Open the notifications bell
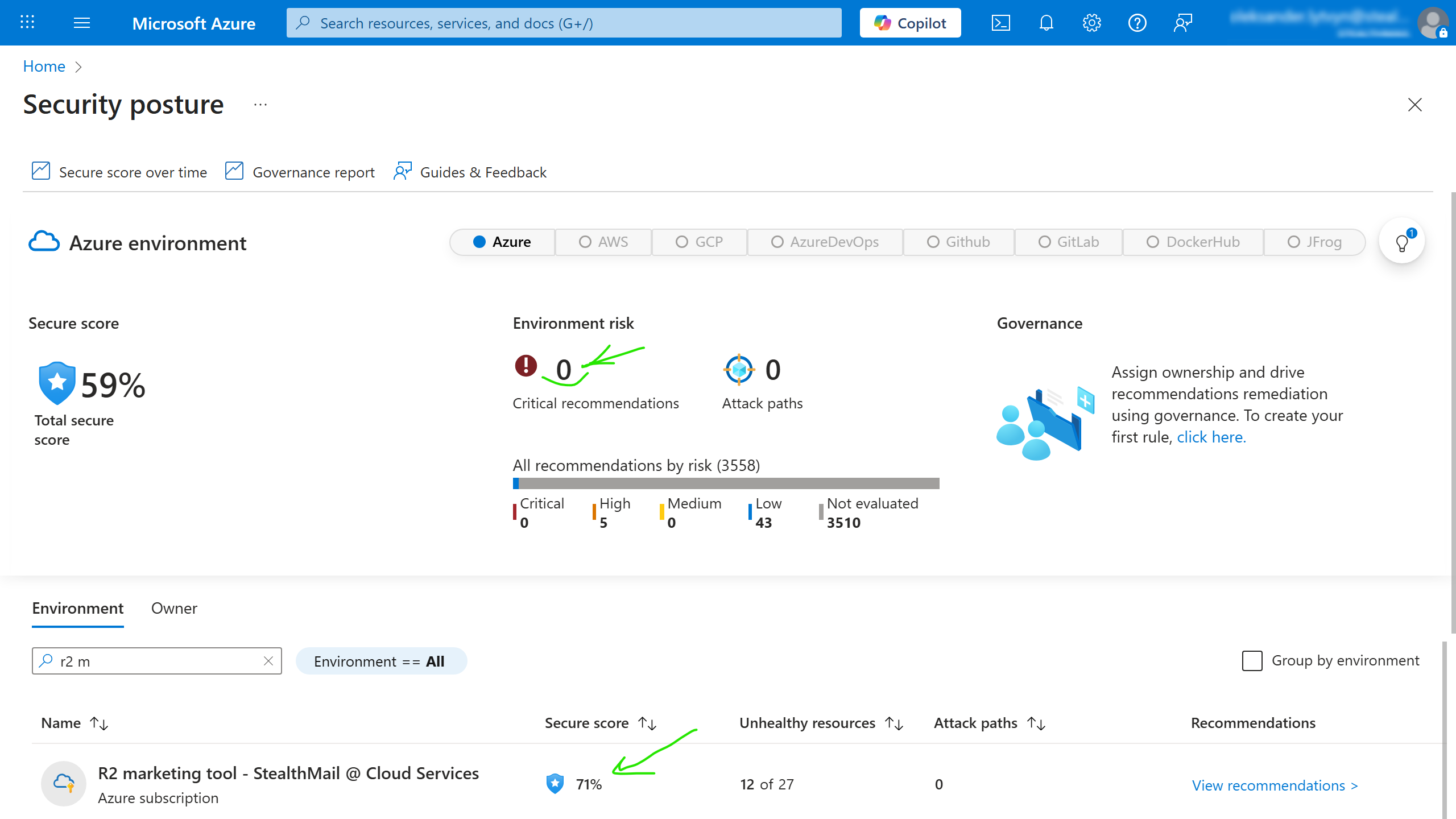The width and height of the screenshot is (1456, 819). pyautogui.click(x=1046, y=23)
